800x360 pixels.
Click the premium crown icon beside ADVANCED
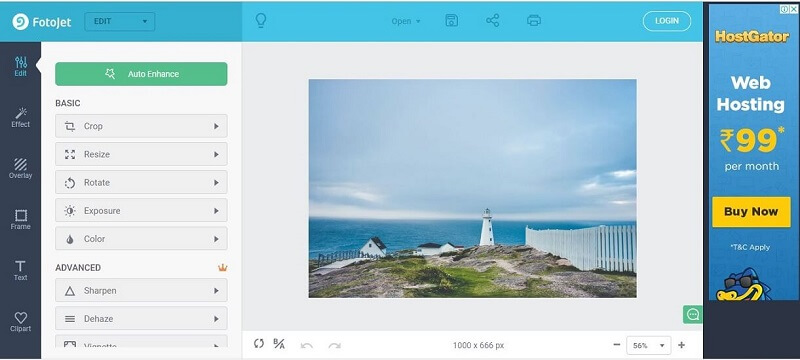coord(222,267)
